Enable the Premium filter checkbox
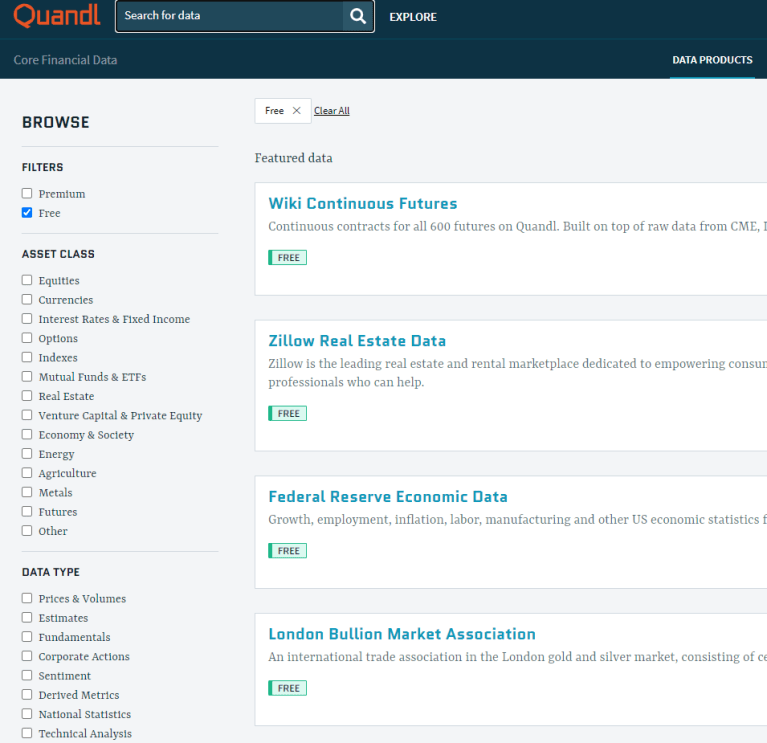 [x=27, y=194]
